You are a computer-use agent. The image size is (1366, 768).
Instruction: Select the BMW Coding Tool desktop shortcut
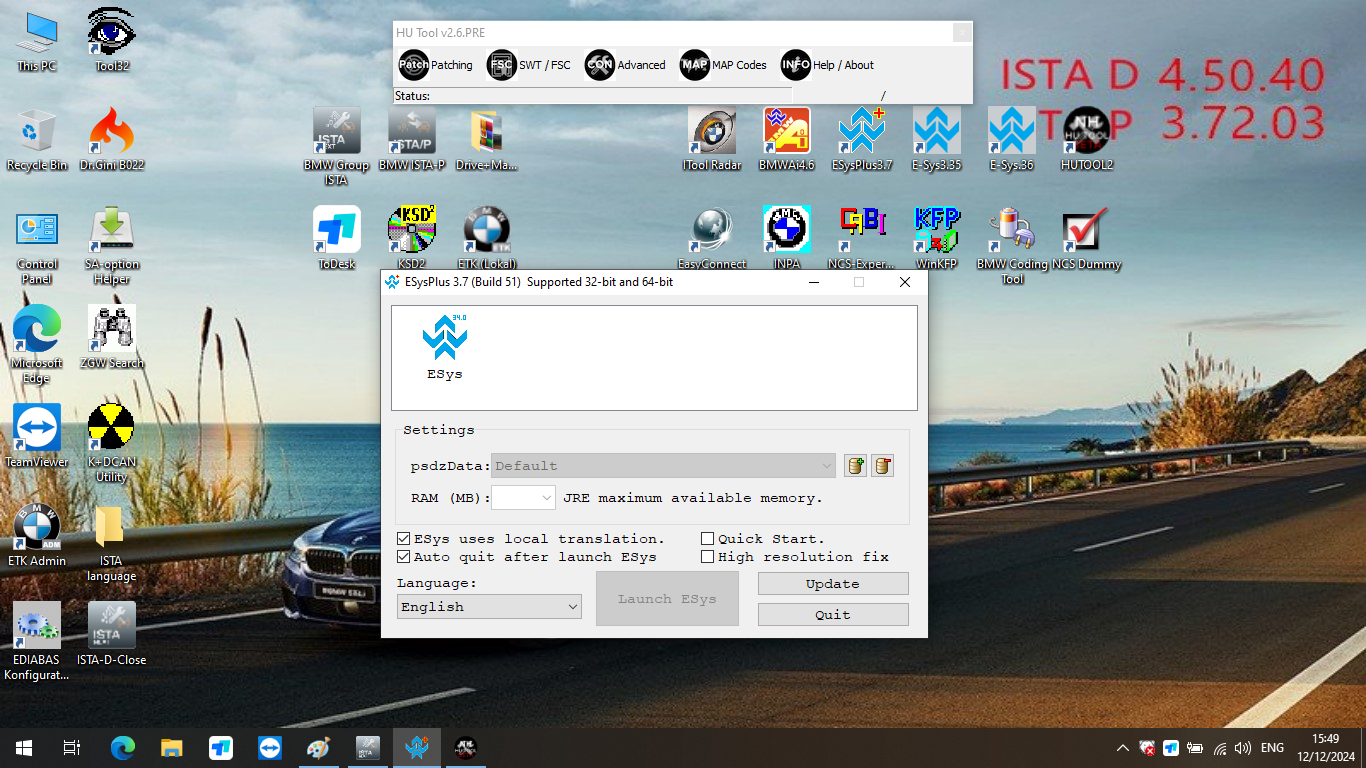pos(1012,246)
